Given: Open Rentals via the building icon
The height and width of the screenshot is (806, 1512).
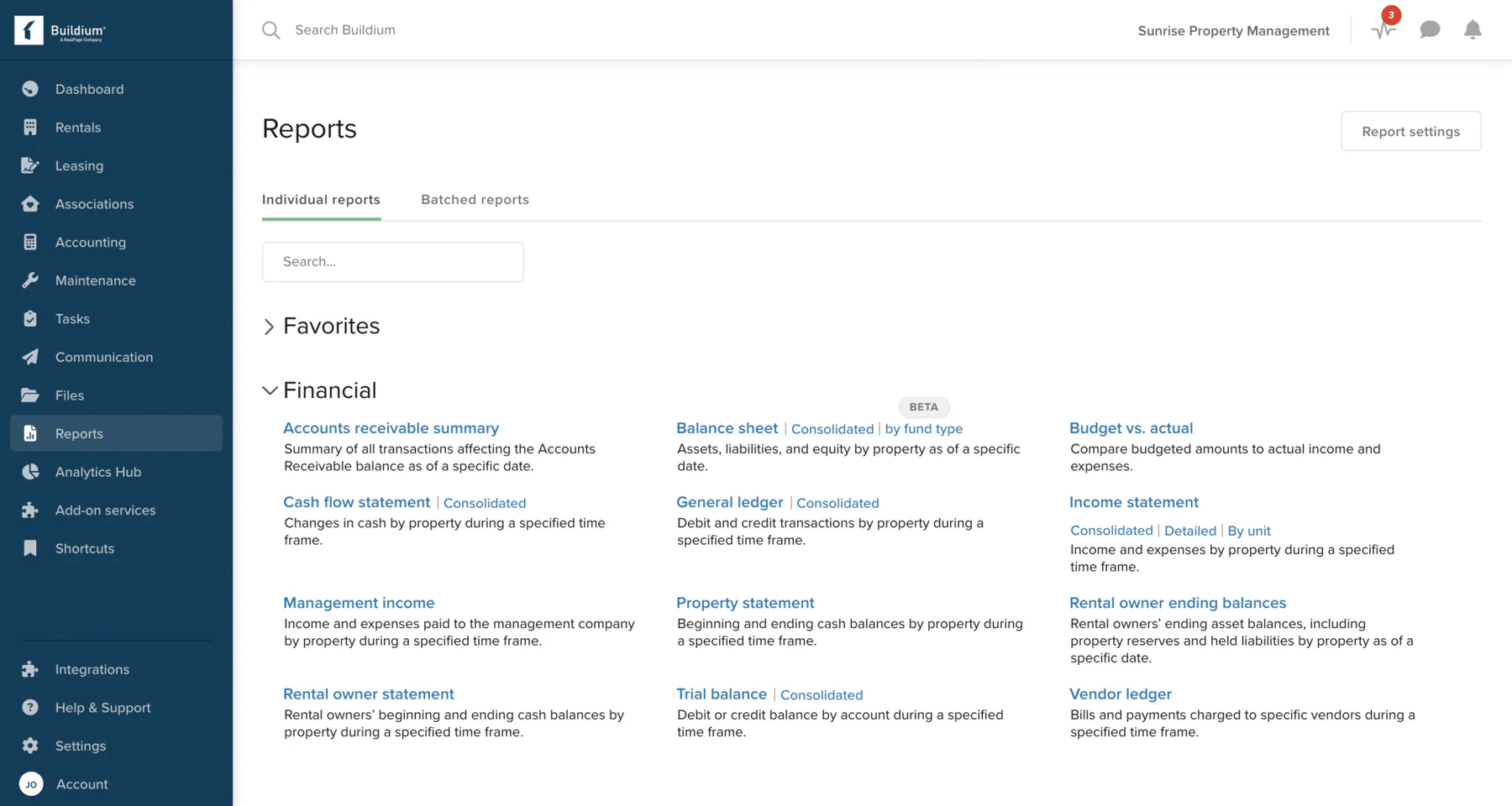Looking at the screenshot, I should click(30, 128).
